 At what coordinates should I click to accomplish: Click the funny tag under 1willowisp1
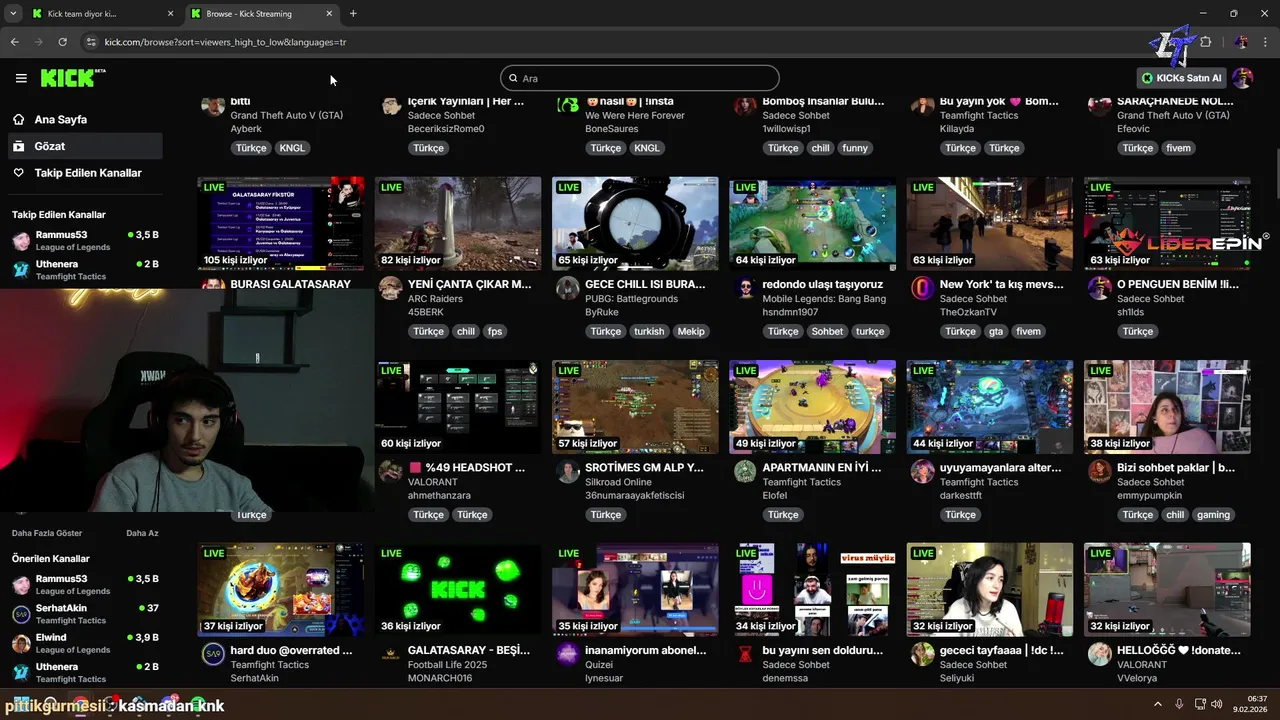click(x=855, y=148)
